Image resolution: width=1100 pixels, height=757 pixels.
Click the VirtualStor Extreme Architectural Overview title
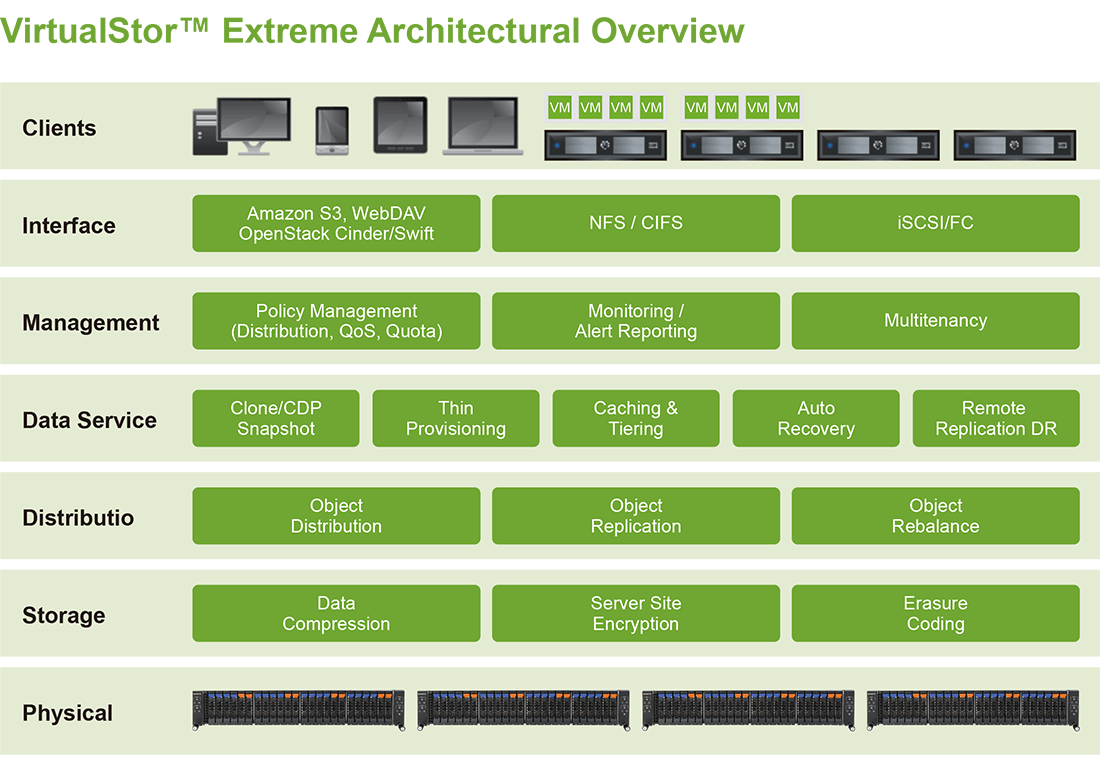click(372, 31)
